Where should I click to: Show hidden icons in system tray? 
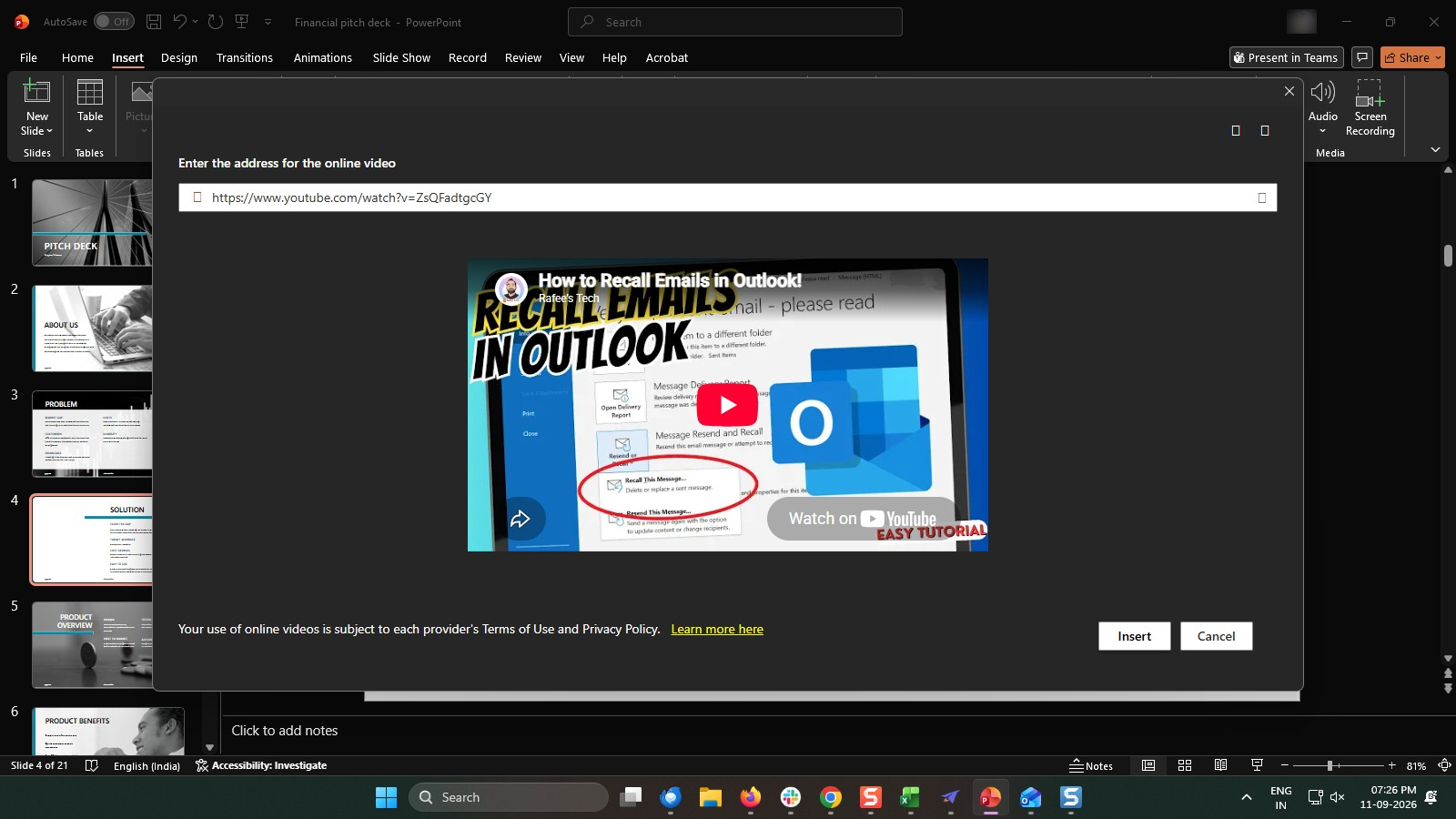point(1246,797)
